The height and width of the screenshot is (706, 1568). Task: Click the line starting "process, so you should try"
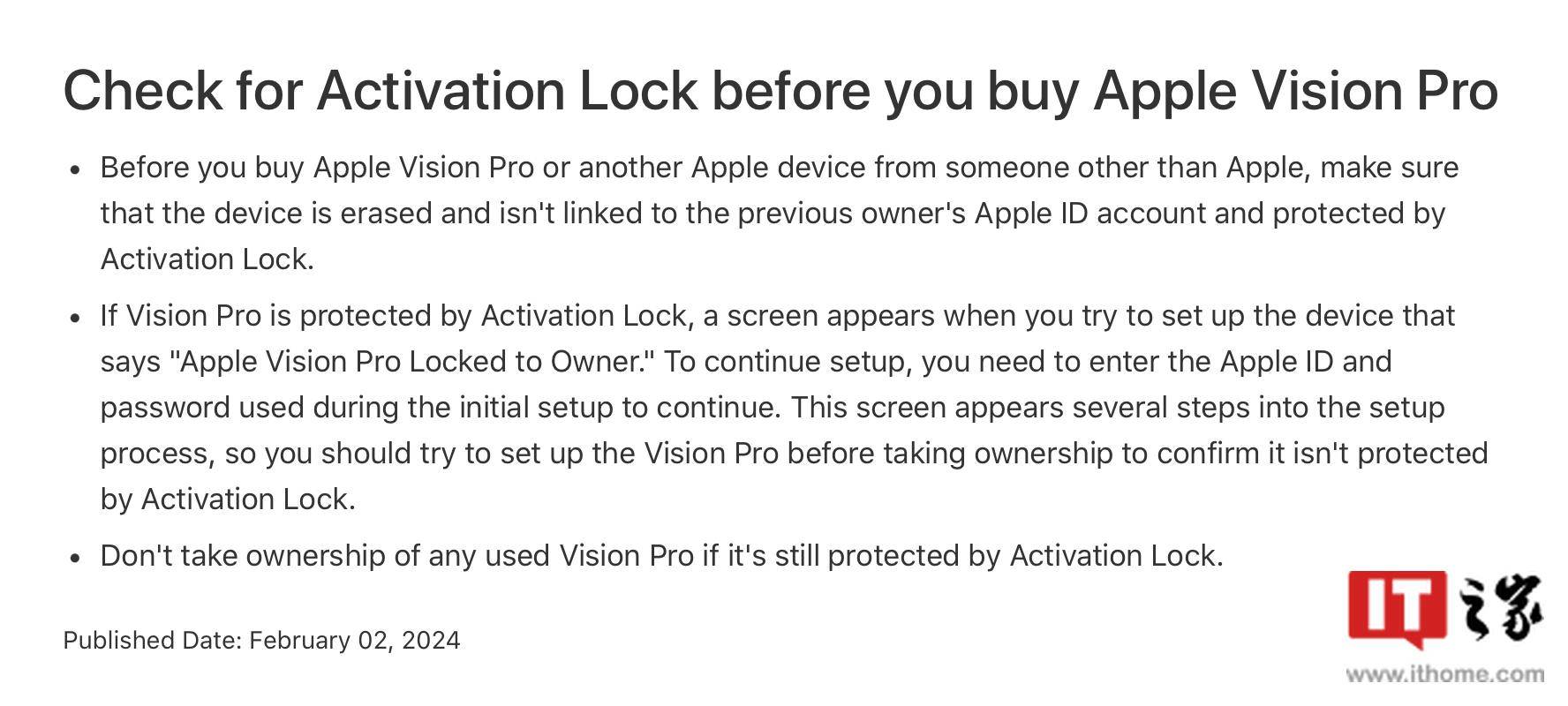point(795,454)
